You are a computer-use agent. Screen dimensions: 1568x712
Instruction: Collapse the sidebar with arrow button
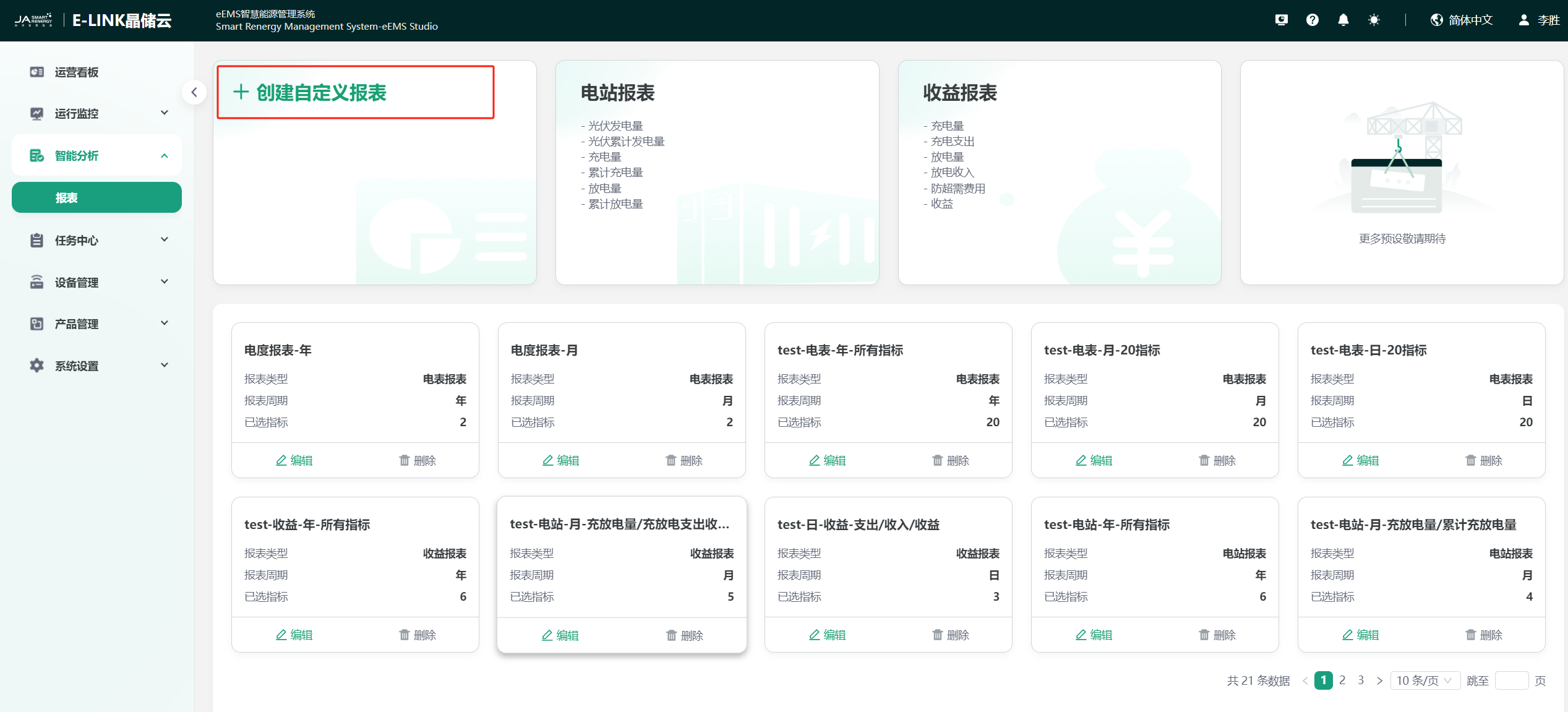pyautogui.click(x=194, y=93)
